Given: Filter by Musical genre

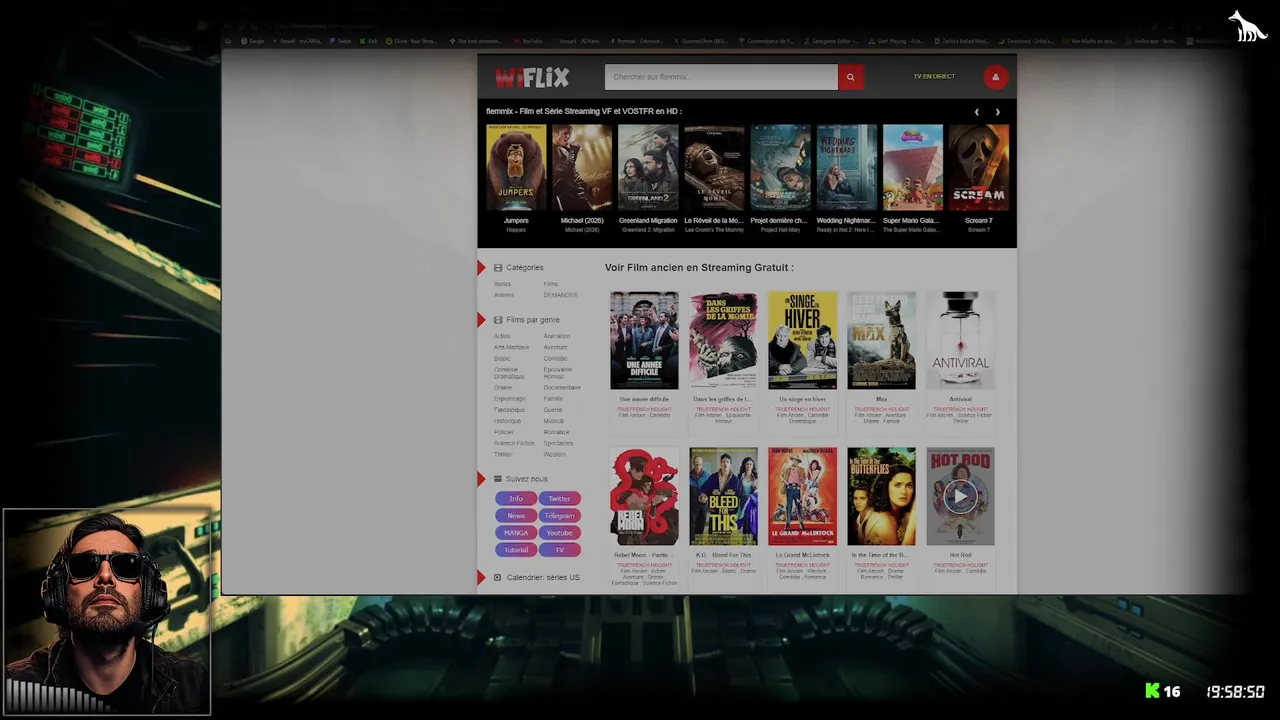Looking at the screenshot, I should pos(554,421).
